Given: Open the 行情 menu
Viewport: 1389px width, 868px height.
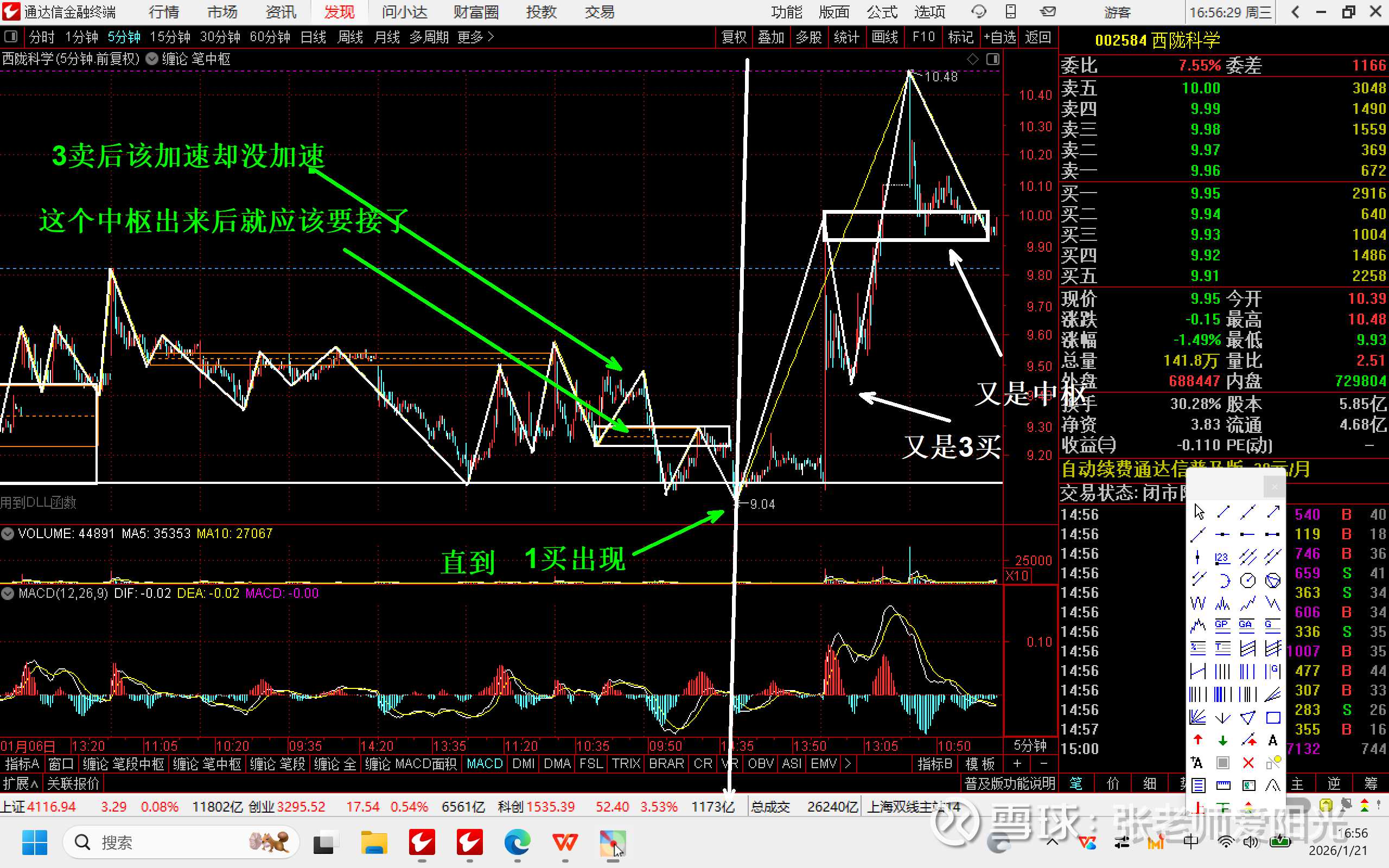Looking at the screenshot, I should (163, 12).
